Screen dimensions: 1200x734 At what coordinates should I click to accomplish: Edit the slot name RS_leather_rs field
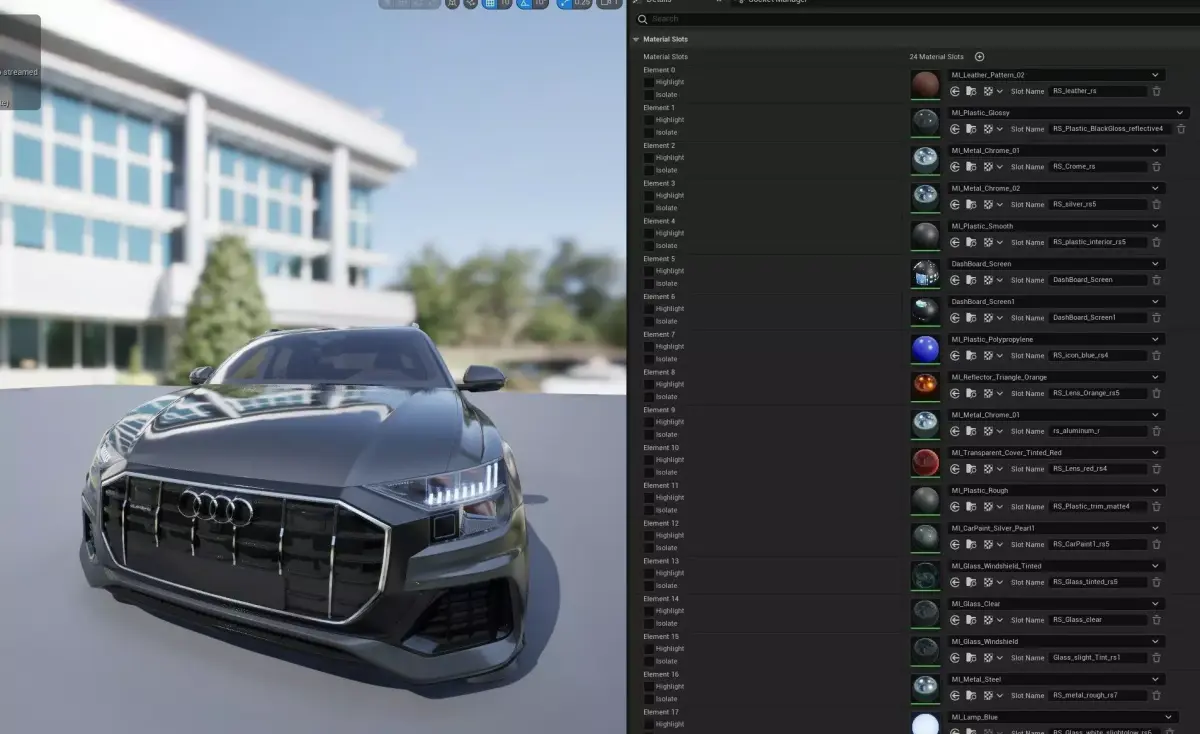pyautogui.click(x=1097, y=91)
